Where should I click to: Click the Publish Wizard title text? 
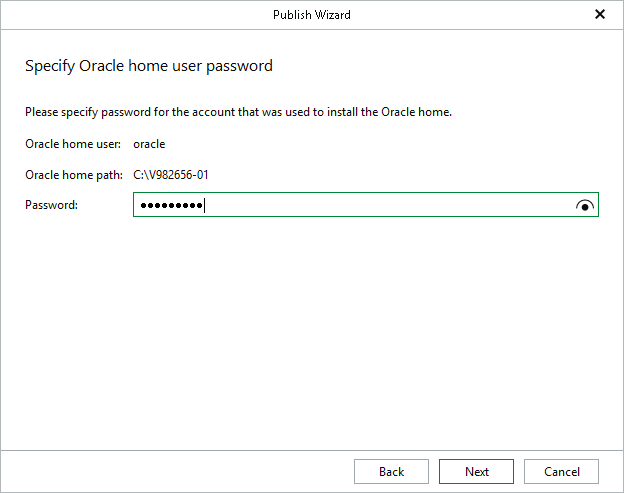pyautogui.click(x=312, y=15)
